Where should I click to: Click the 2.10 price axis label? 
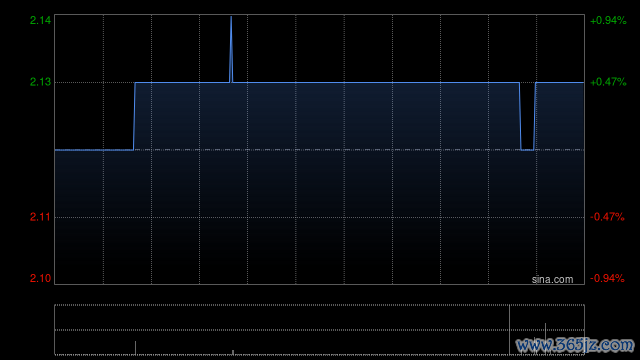click(x=40, y=278)
